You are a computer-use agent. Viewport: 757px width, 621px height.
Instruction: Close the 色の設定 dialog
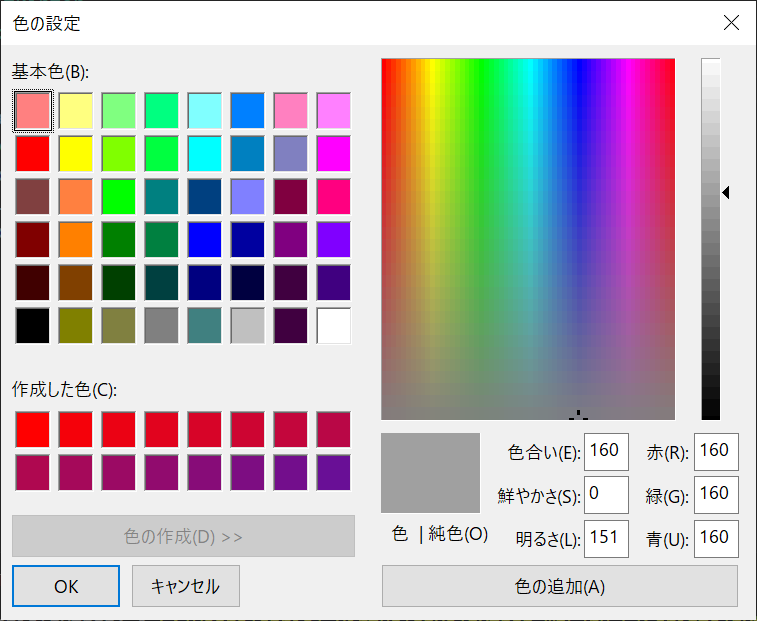(x=731, y=22)
